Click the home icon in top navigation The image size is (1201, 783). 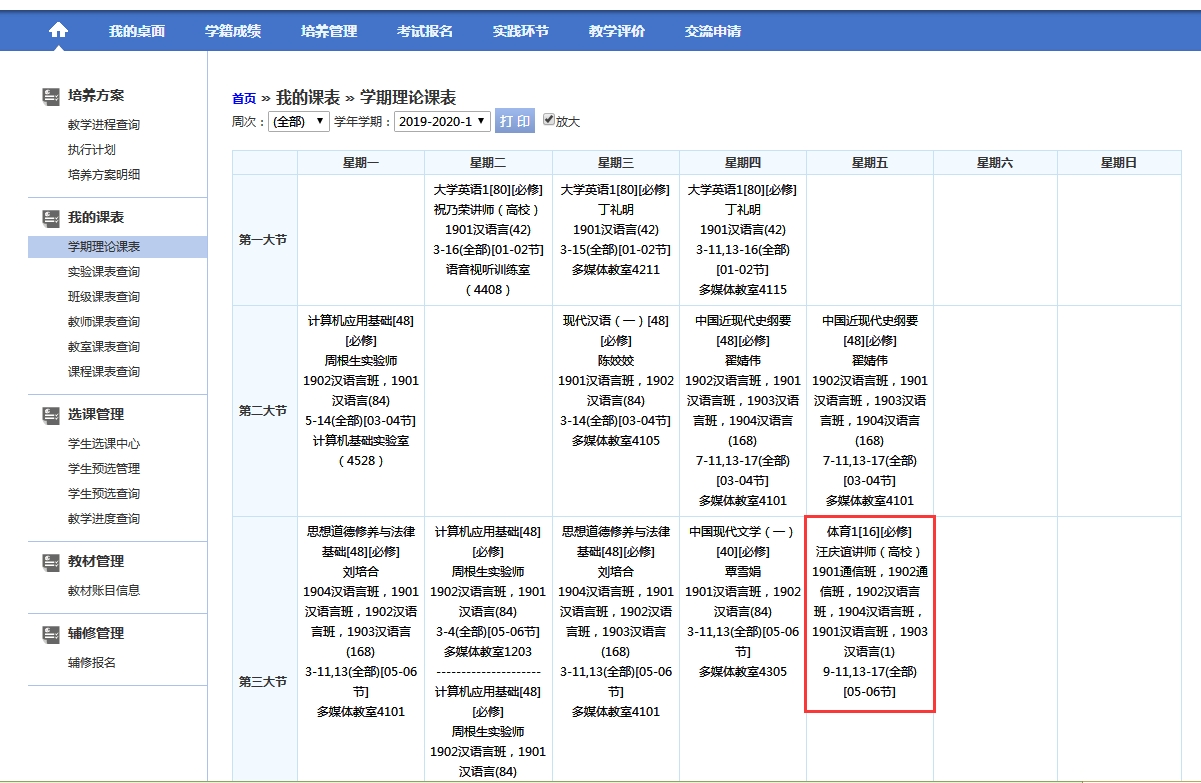pyautogui.click(x=58, y=31)
